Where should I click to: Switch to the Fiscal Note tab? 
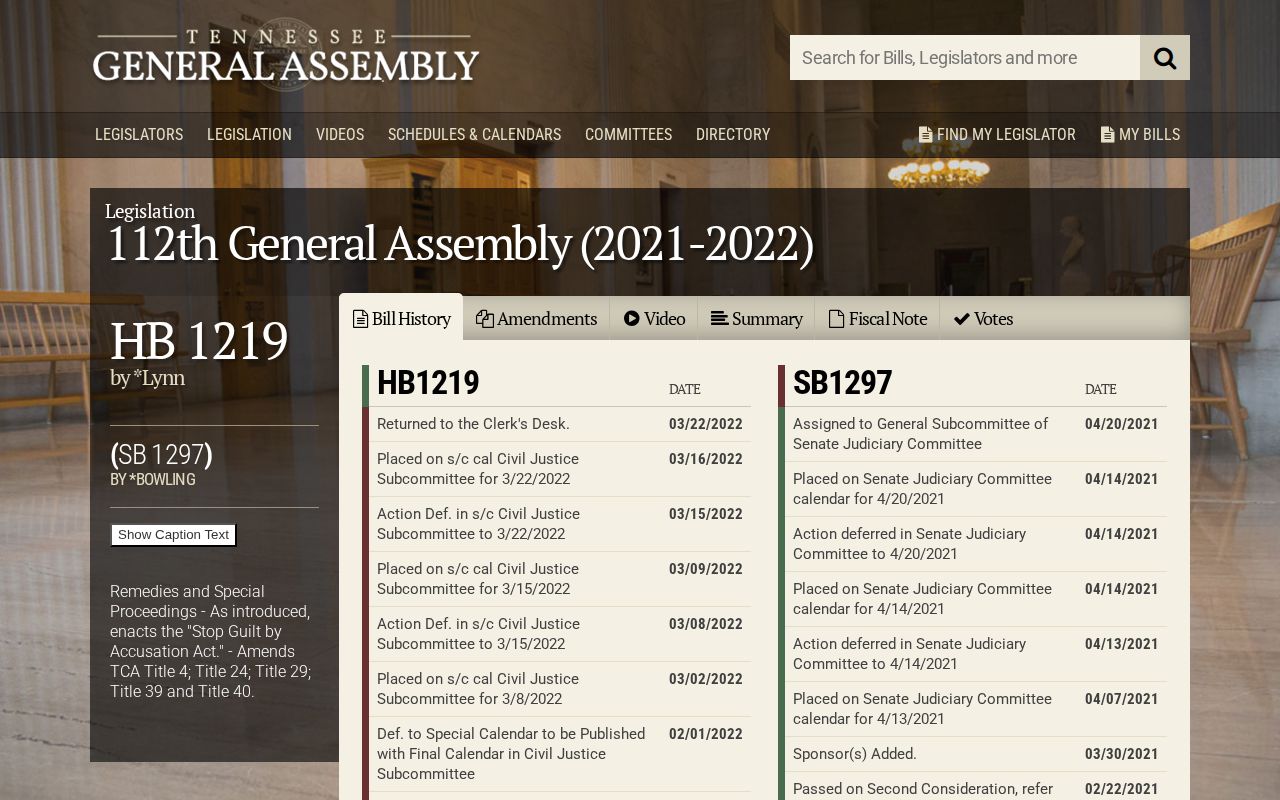pos(877,319)
